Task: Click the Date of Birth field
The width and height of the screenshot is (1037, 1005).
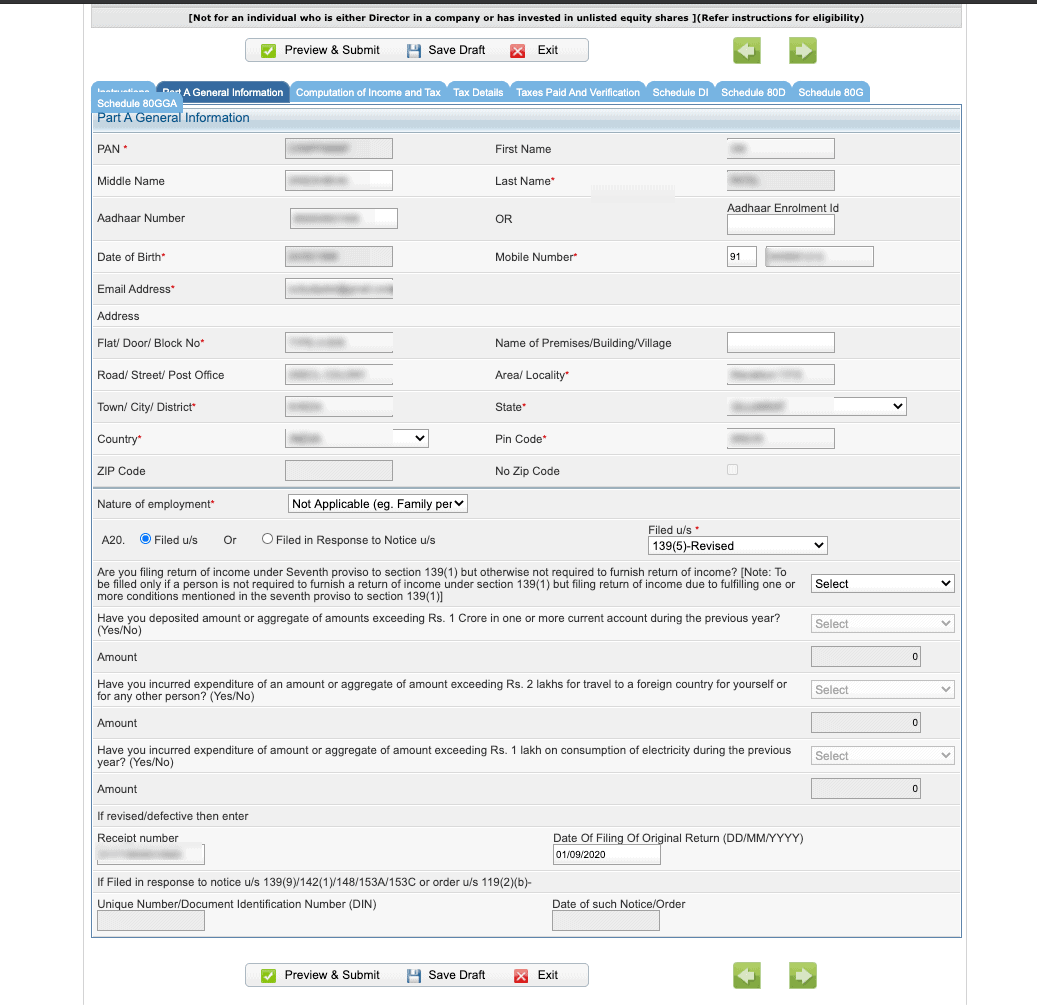Action: tap(339, 257)
